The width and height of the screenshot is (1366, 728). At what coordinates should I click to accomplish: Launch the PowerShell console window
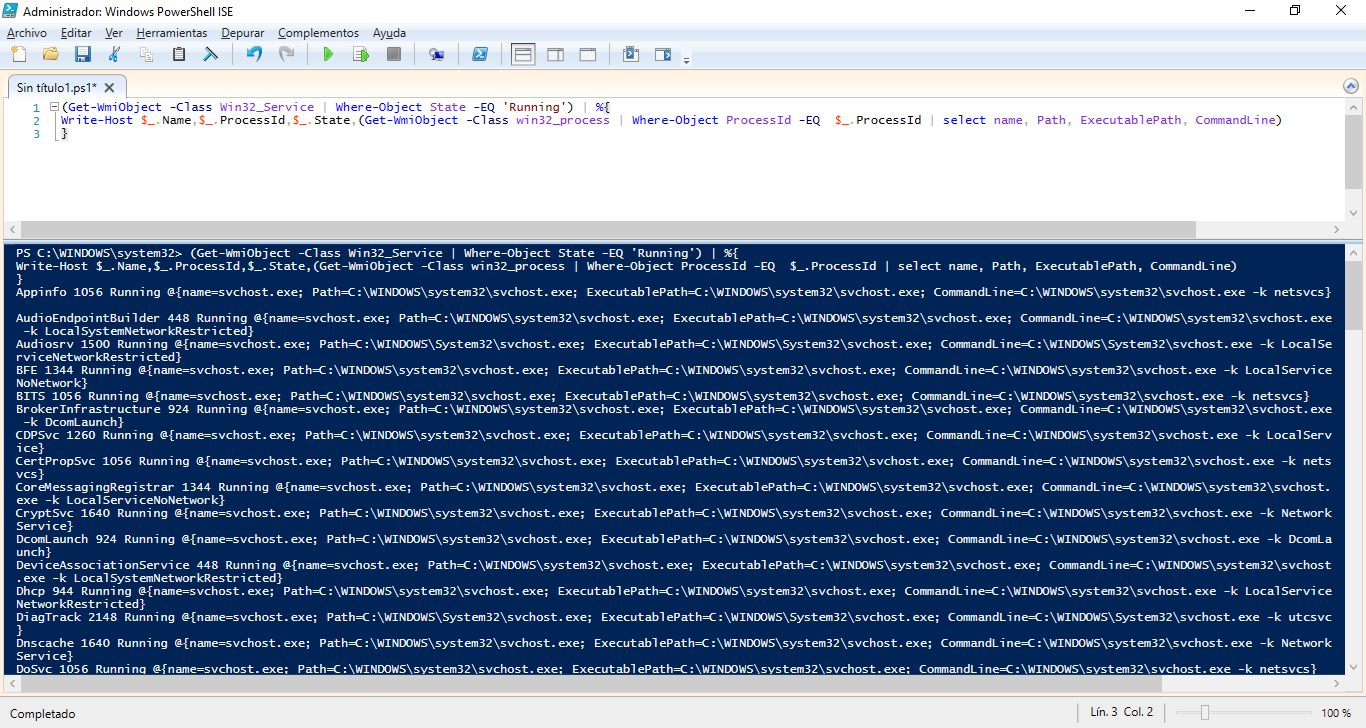(x=480, y=54)
